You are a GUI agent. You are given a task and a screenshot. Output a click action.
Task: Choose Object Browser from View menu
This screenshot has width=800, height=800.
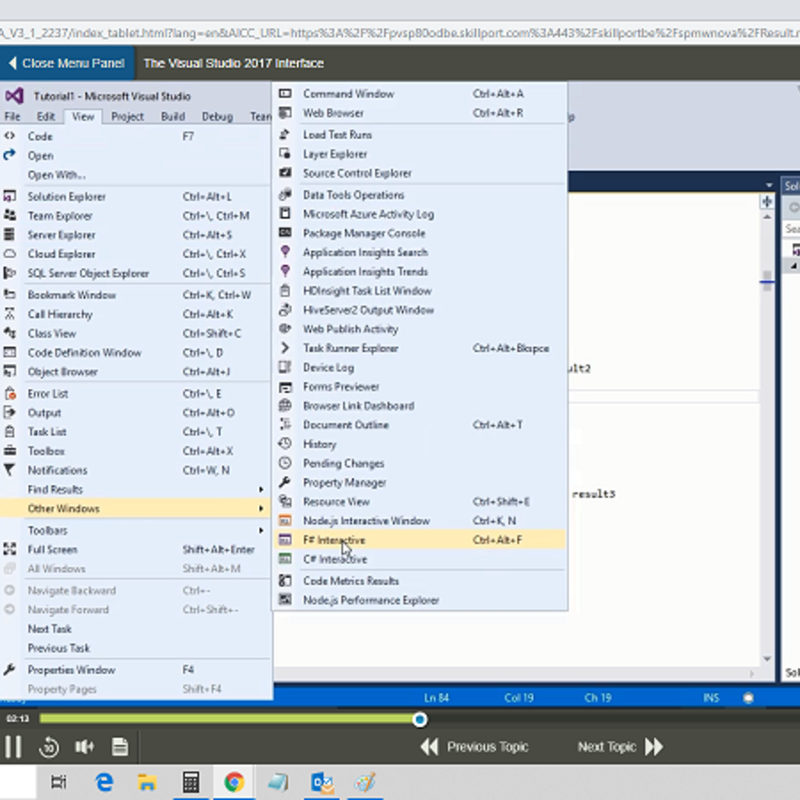[x=135, y=371]
